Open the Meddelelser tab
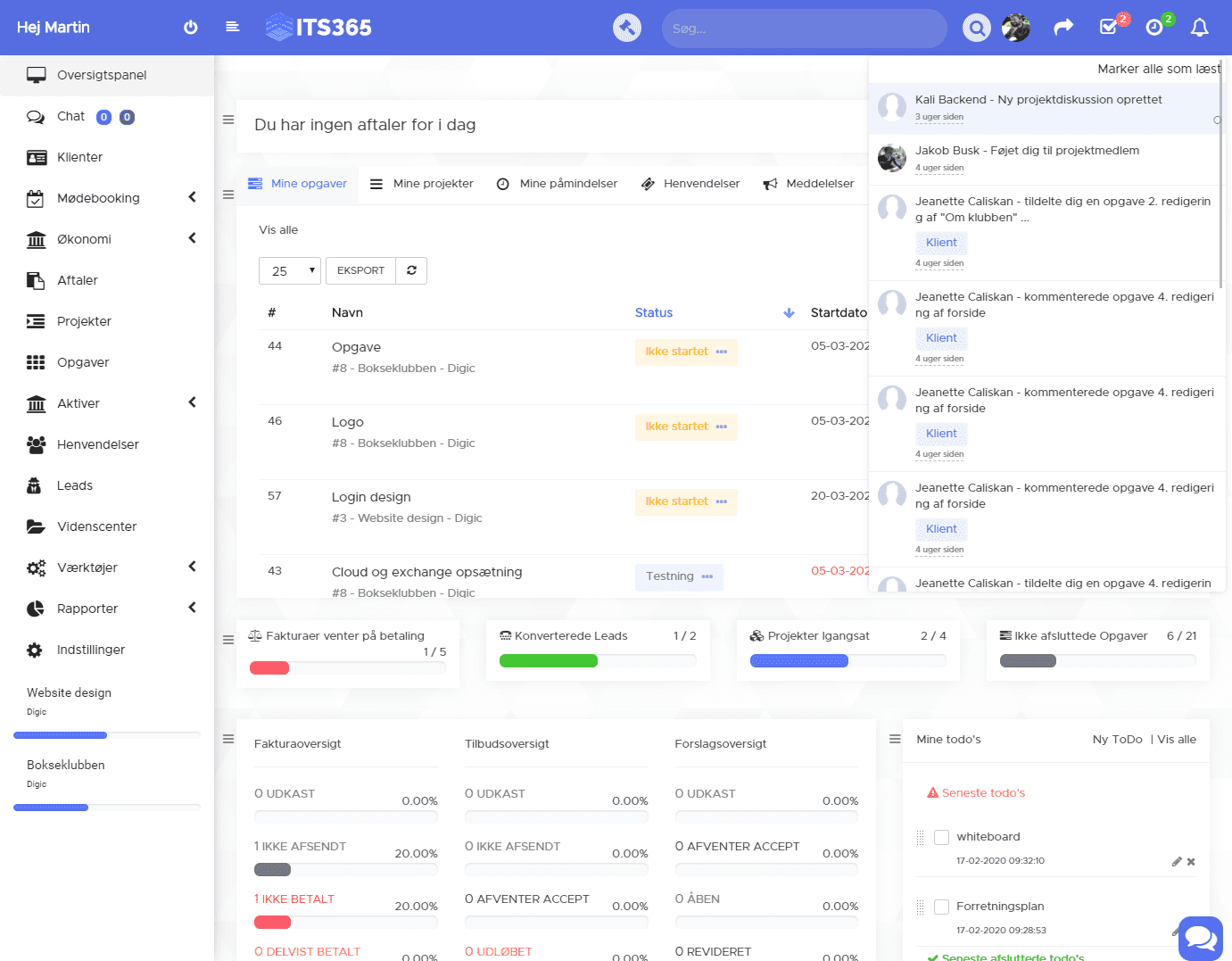The width and height of the screenshot is (1232, 961). pyautogui.click(x=817, y=183)
